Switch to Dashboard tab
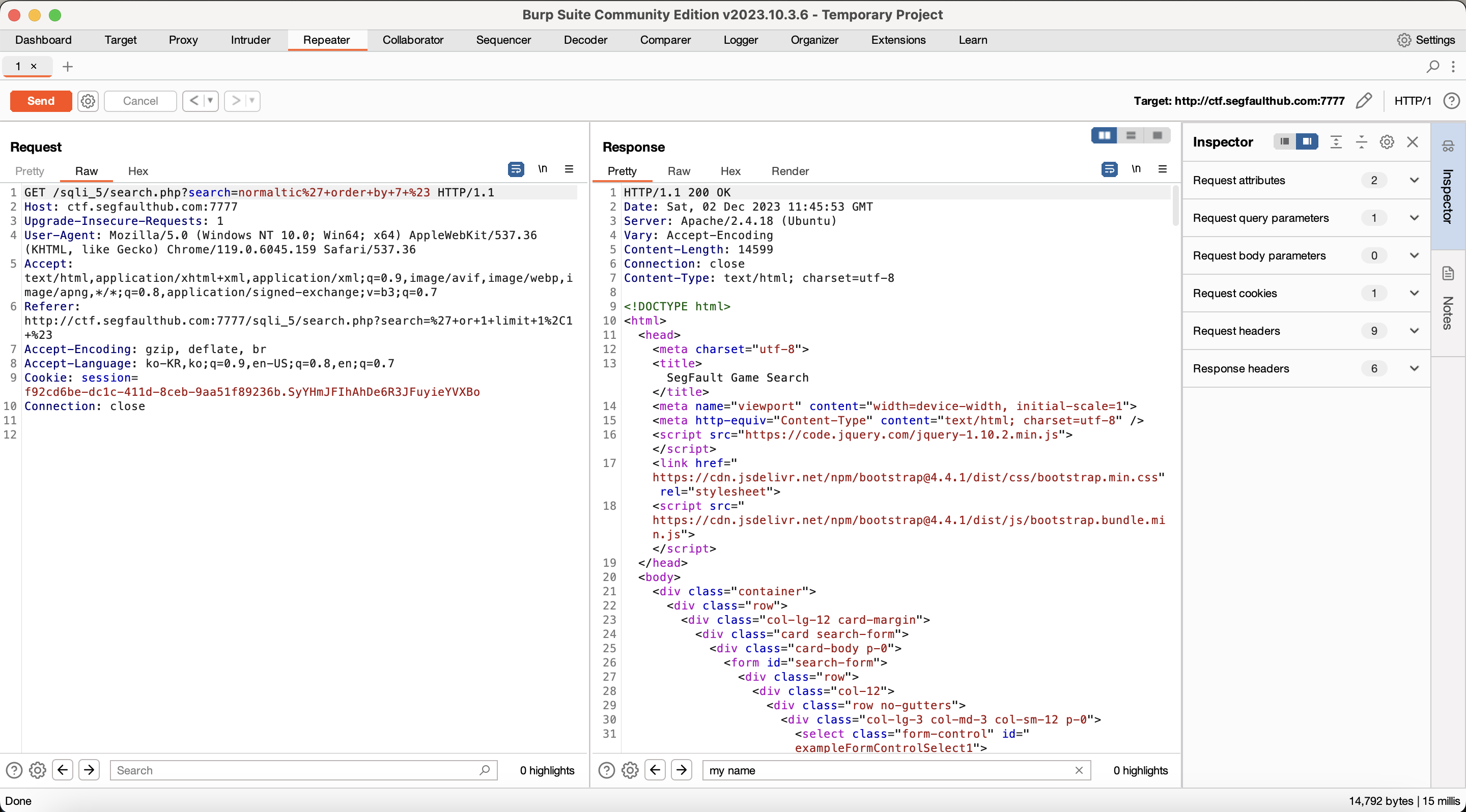The height and width of the screenshot is (812, 1466). click(x=43, y=40)
